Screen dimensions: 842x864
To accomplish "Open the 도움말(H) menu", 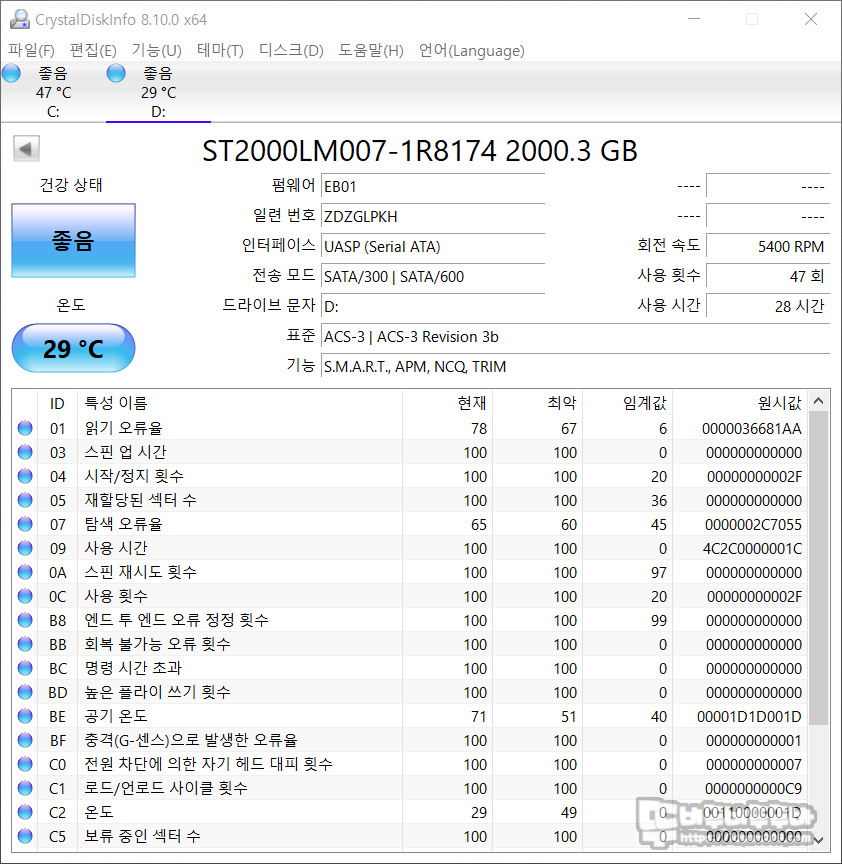I will [x=371, y=51].
